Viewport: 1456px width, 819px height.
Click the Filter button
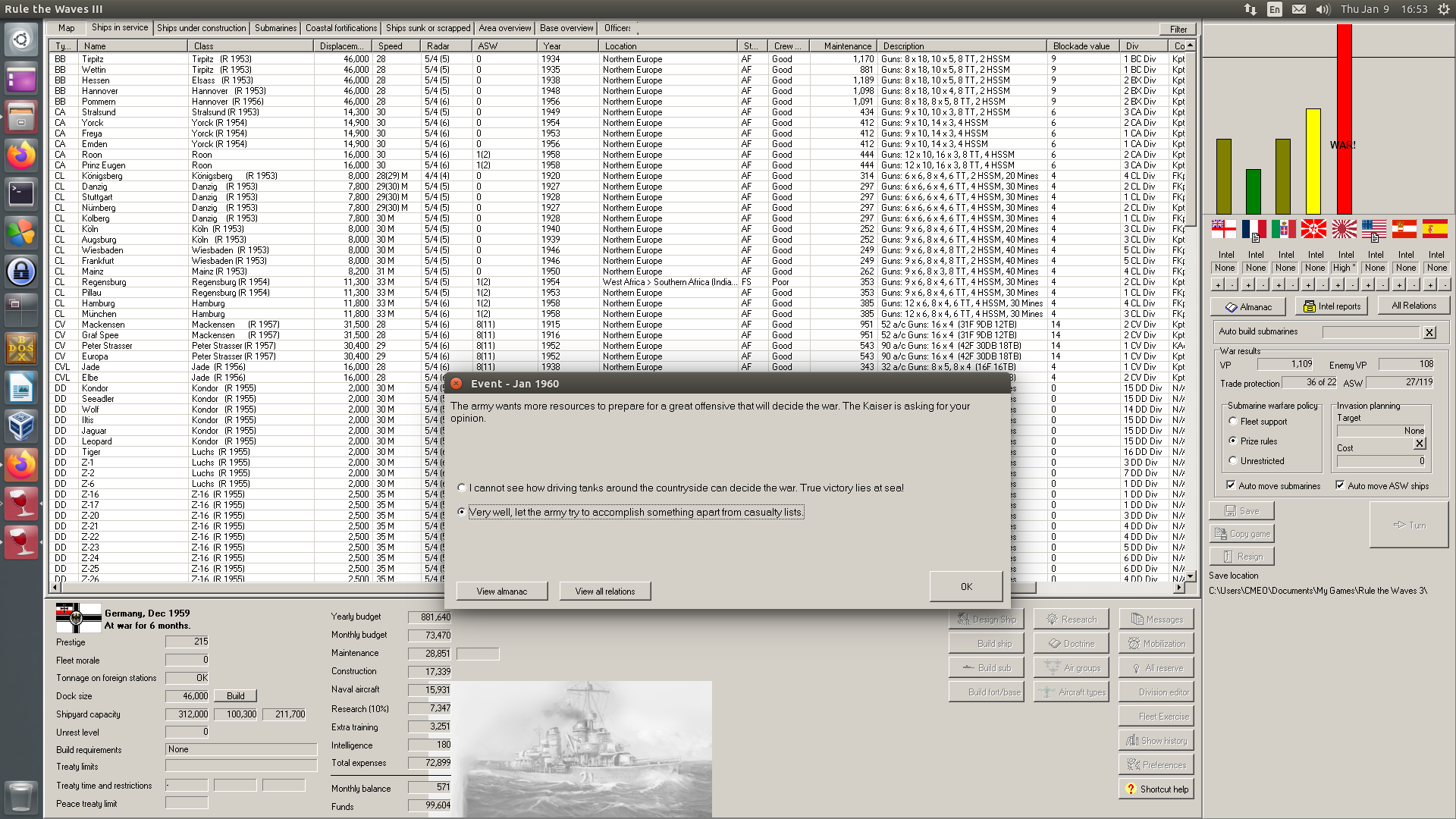click(1178, 30)
